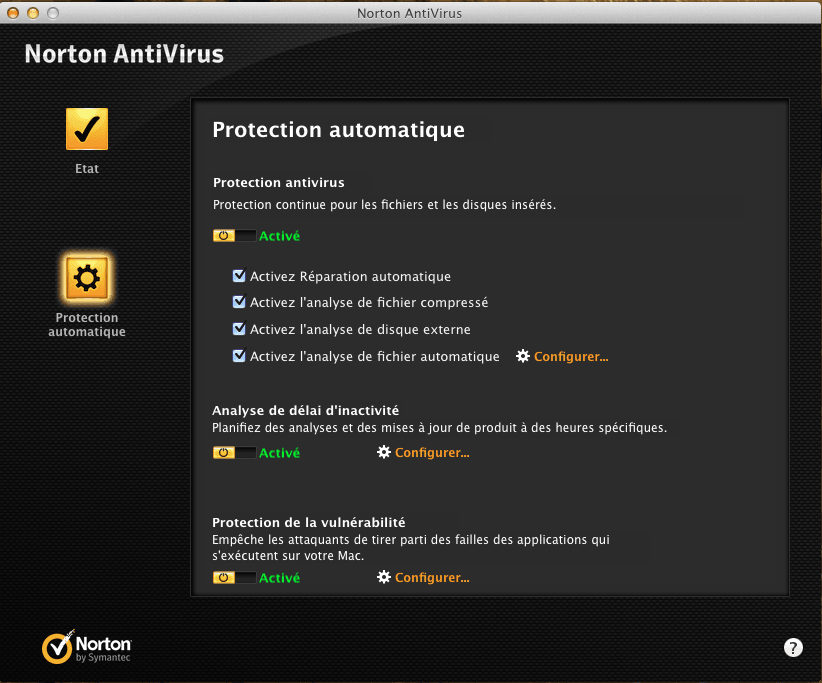Turn off Analyse de délai d'inactivité switch
The height and width of the screenshot is (683, 822).
pos(234,453)
